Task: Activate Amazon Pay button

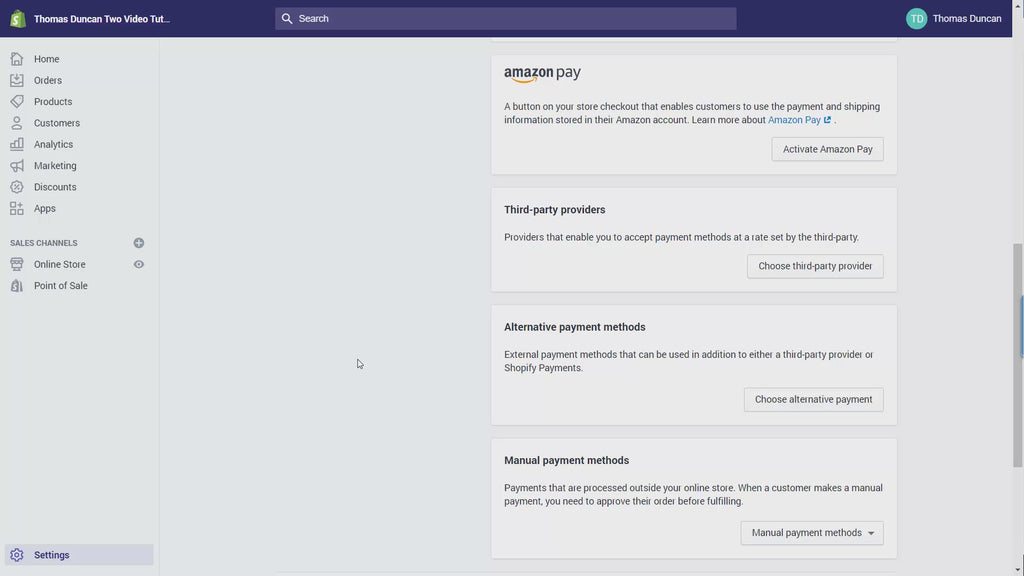Action: point(827,149)
